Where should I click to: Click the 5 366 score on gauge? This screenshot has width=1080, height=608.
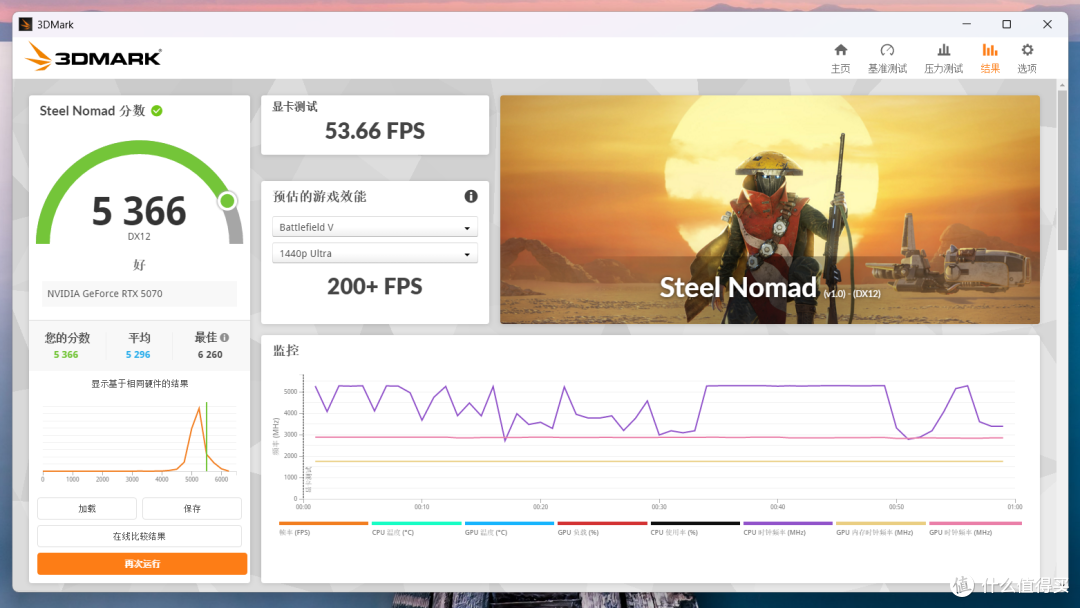point(139,211)
